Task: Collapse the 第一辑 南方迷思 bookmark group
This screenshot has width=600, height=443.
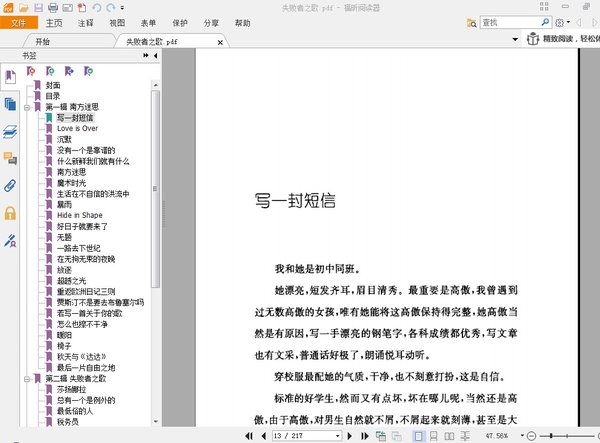Action: pyautogui.click(x=29, y=107)
